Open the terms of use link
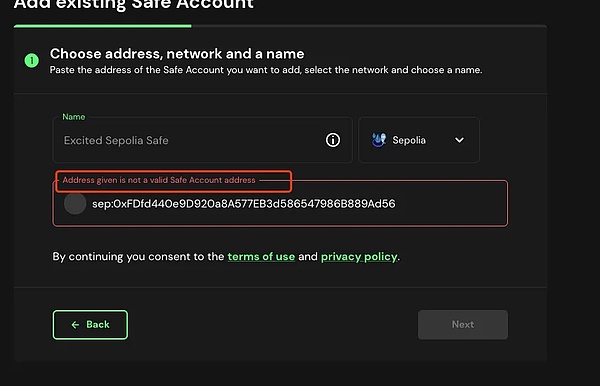 tap(261, 256)
